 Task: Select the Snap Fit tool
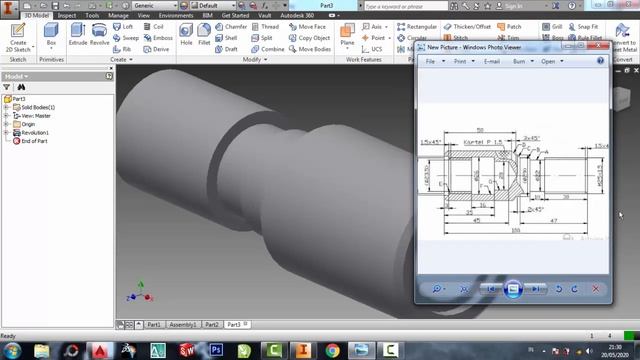[583, 27]
